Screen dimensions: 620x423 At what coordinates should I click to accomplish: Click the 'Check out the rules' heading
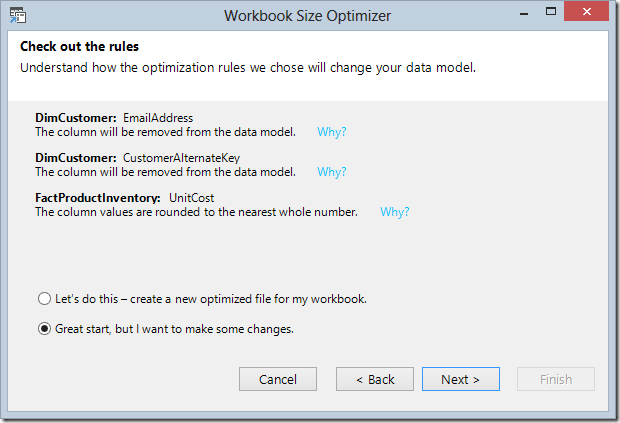(79, 46)
